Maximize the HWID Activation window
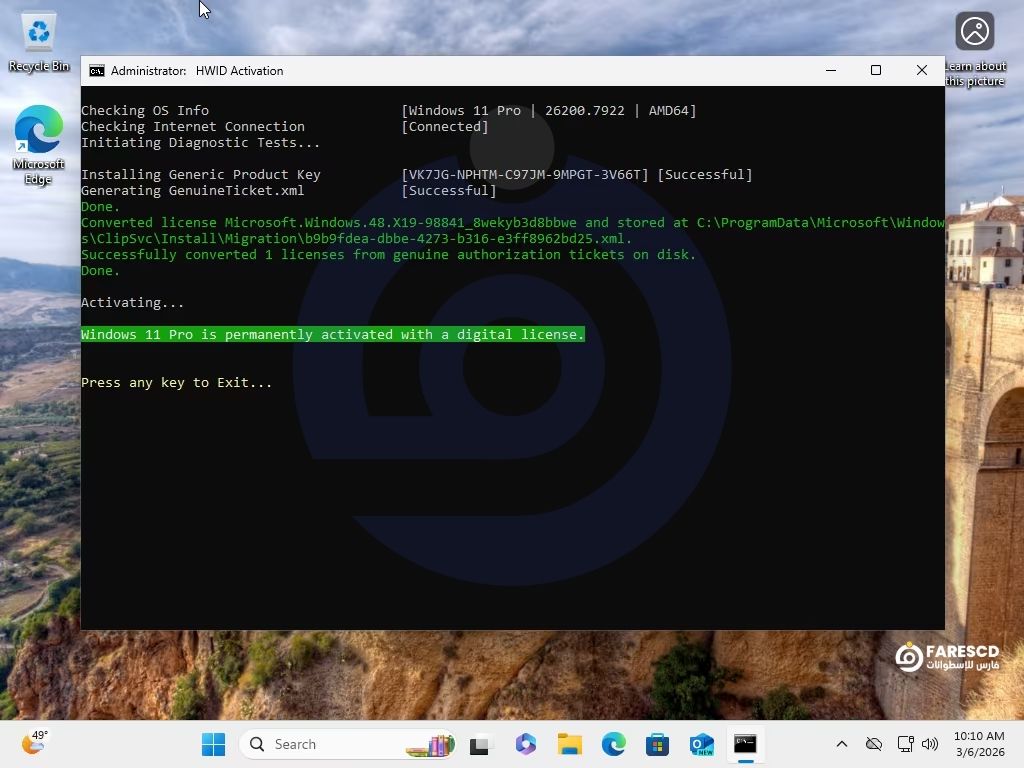 [x=876, y=70]
